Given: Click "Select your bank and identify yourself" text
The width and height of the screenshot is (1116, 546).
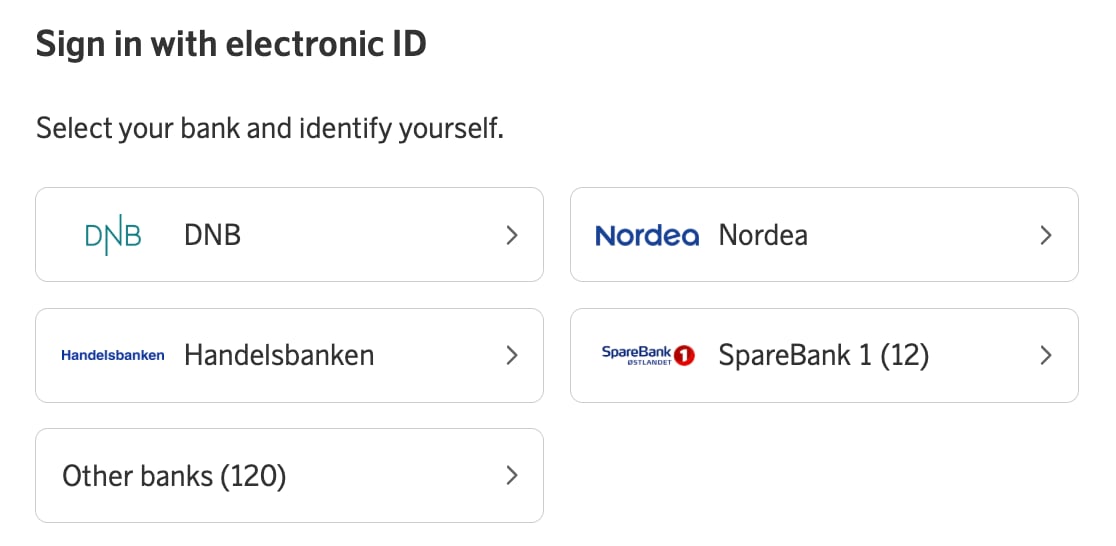Looking at the screenshot, I should tap(269, 129).
